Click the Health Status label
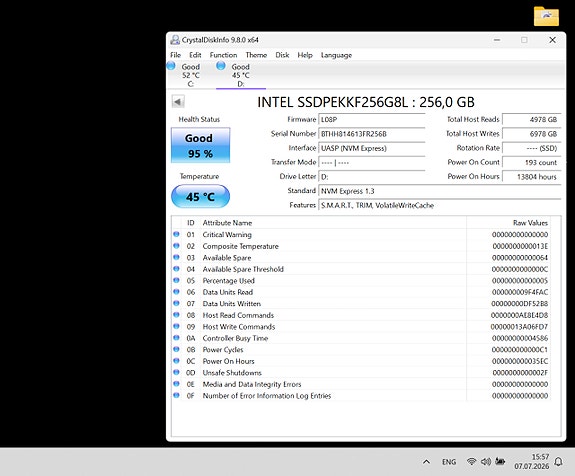The height and width of the screenshot is (476, 575). [199, 119]
